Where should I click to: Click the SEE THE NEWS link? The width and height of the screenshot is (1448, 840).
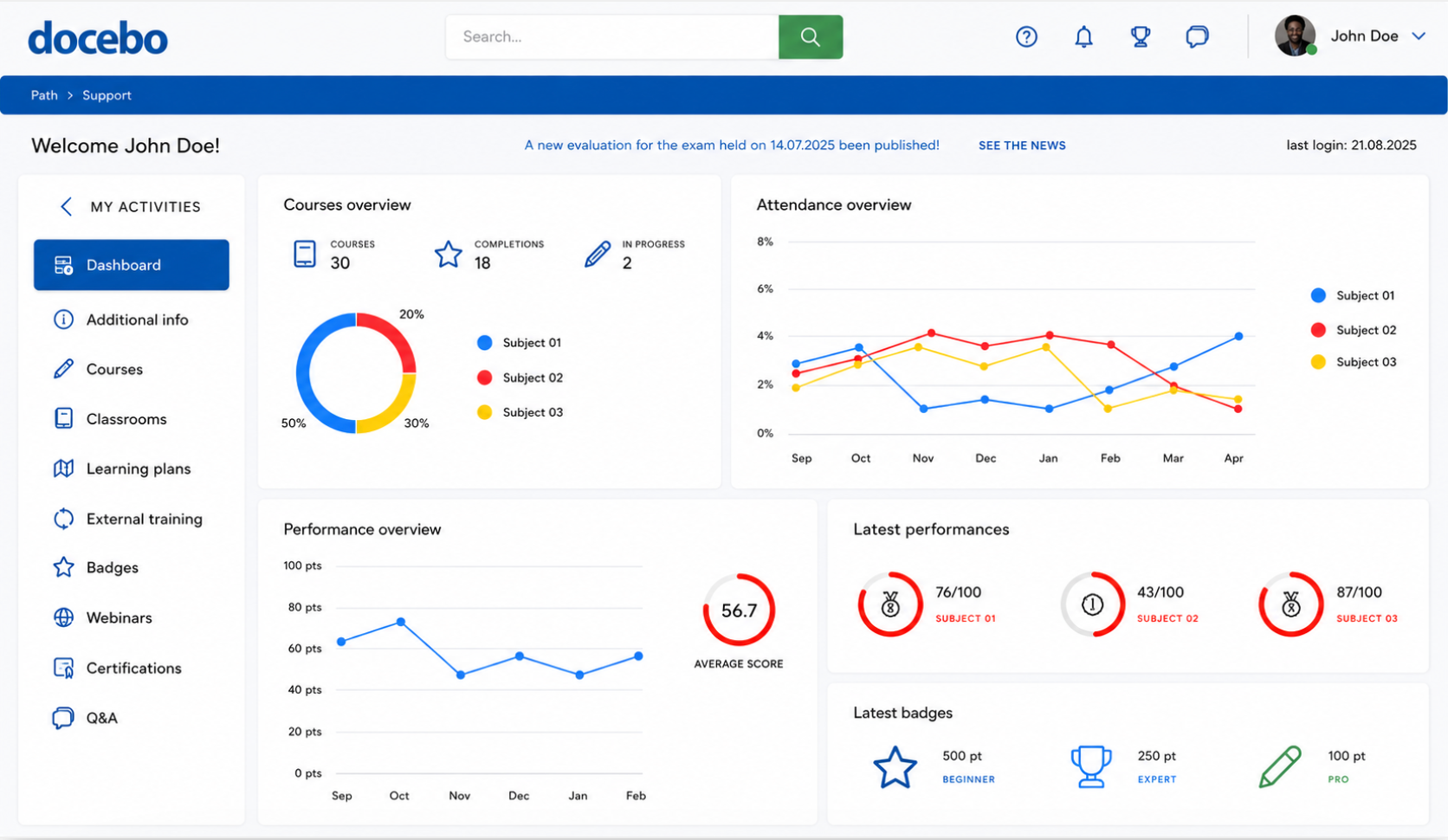(1022, 145)
